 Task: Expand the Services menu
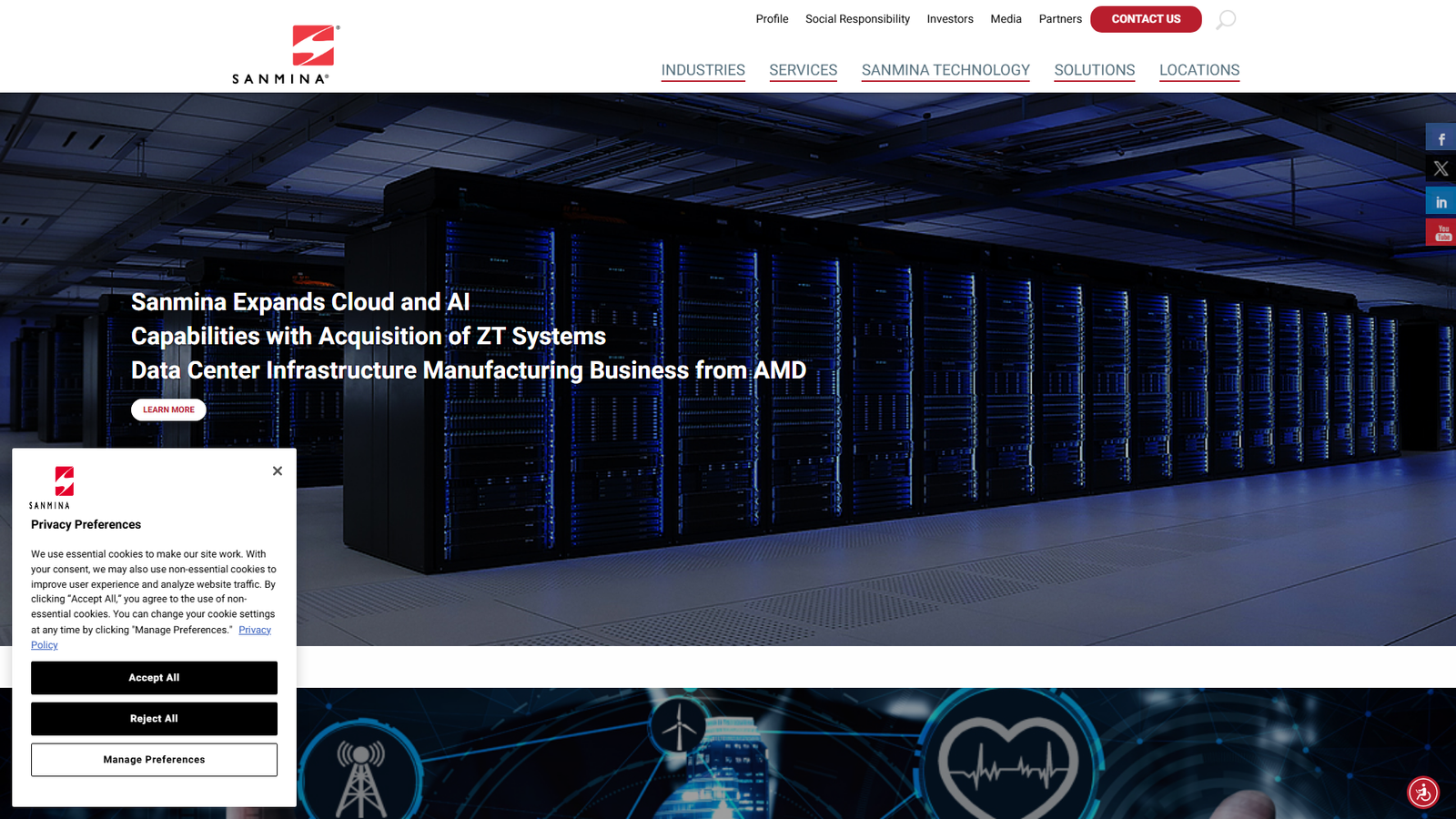tap(803, 70)
